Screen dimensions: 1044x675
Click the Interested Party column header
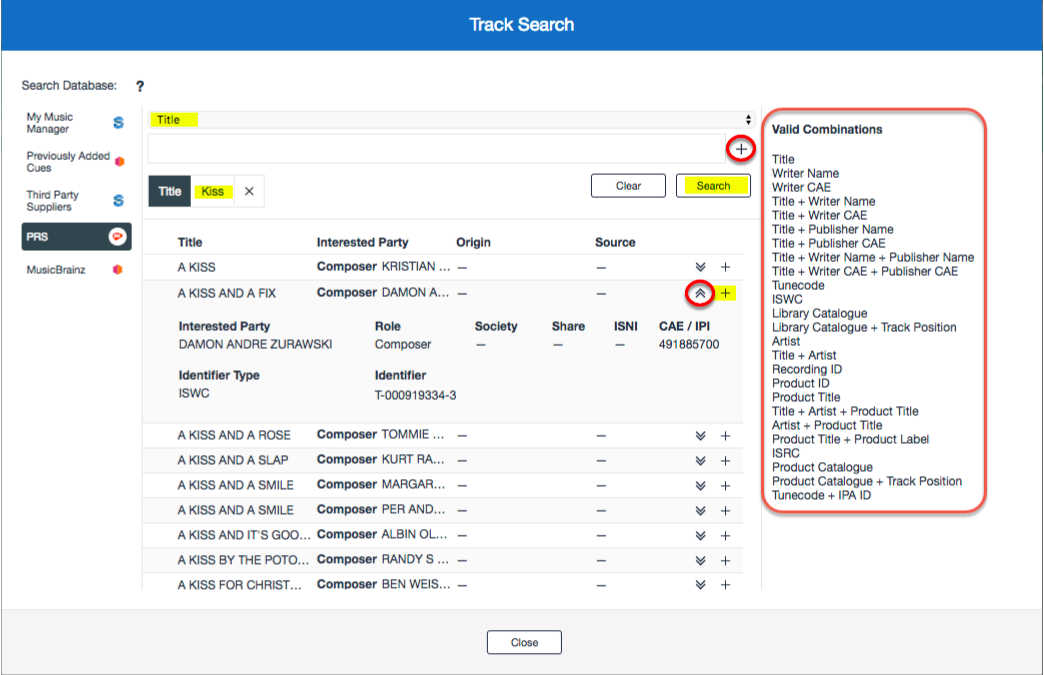click(x=362, y=242)
